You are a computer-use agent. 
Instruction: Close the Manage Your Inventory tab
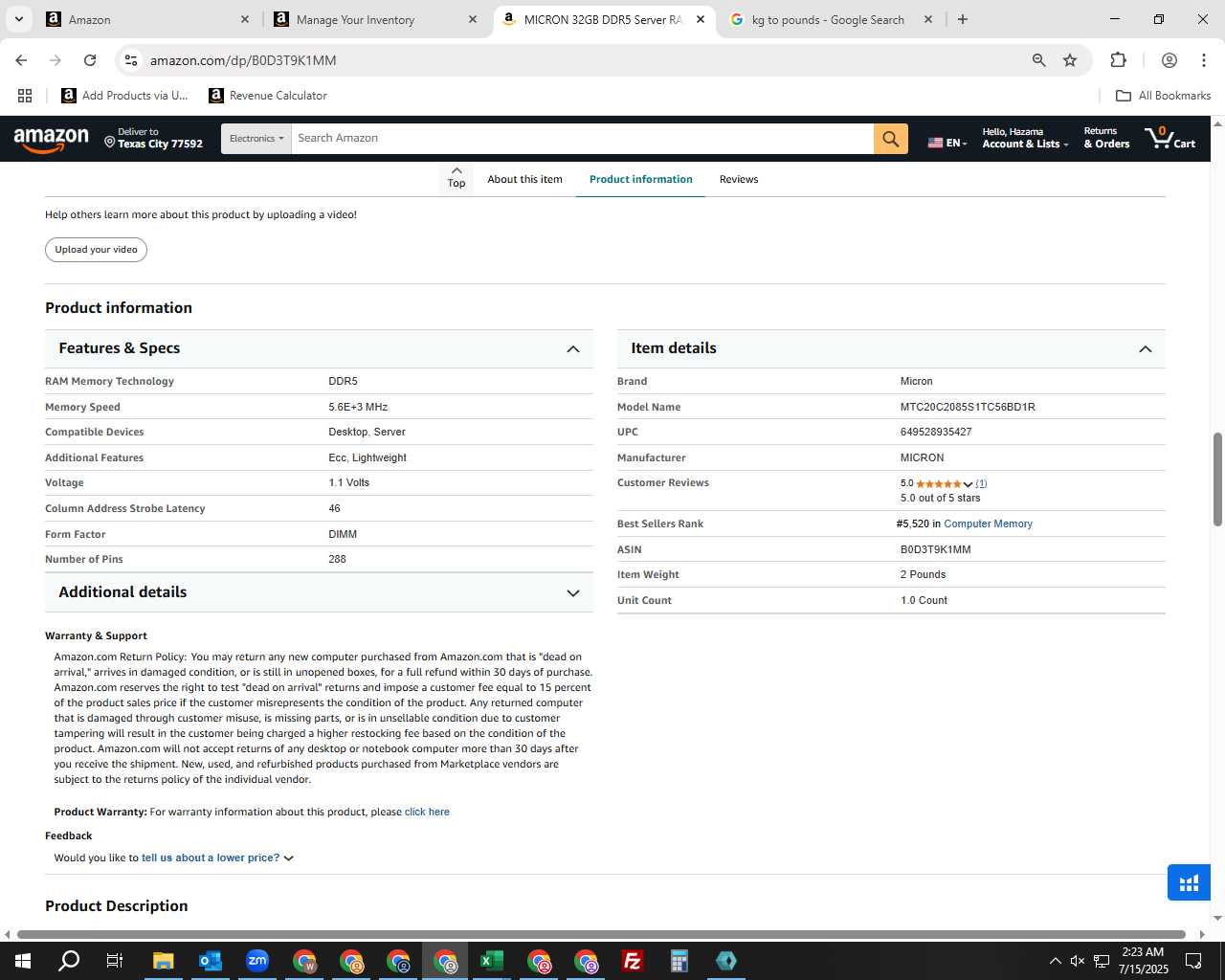473,19
